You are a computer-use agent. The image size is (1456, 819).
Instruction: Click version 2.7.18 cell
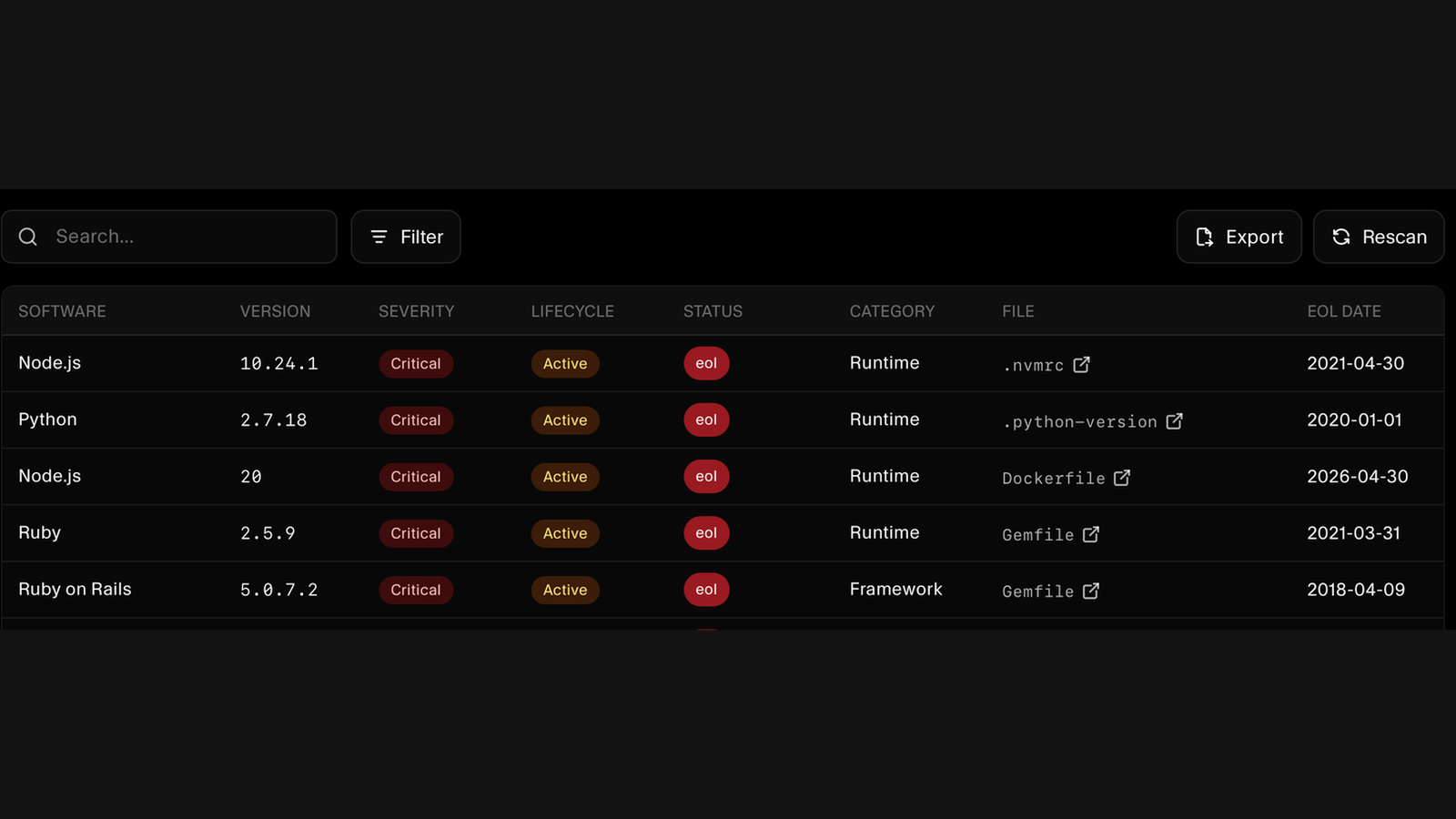(274, 420)
